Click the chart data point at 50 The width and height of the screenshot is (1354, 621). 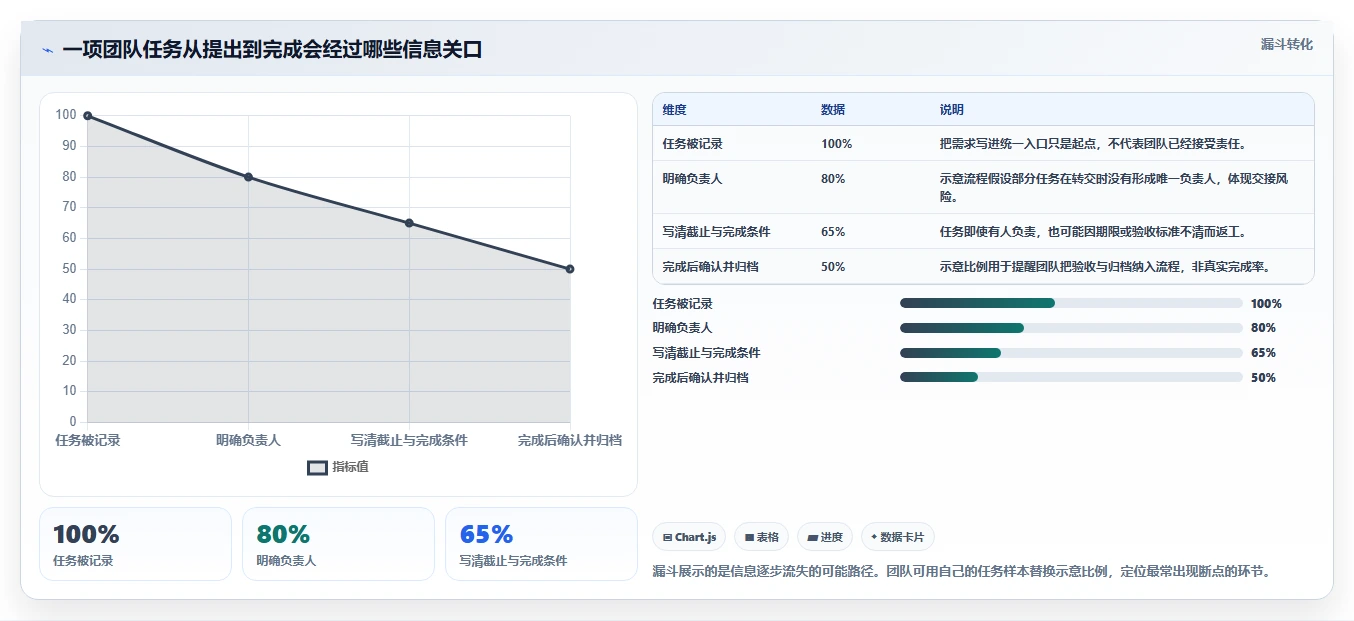pyautogui.click(x=570, y=269)
